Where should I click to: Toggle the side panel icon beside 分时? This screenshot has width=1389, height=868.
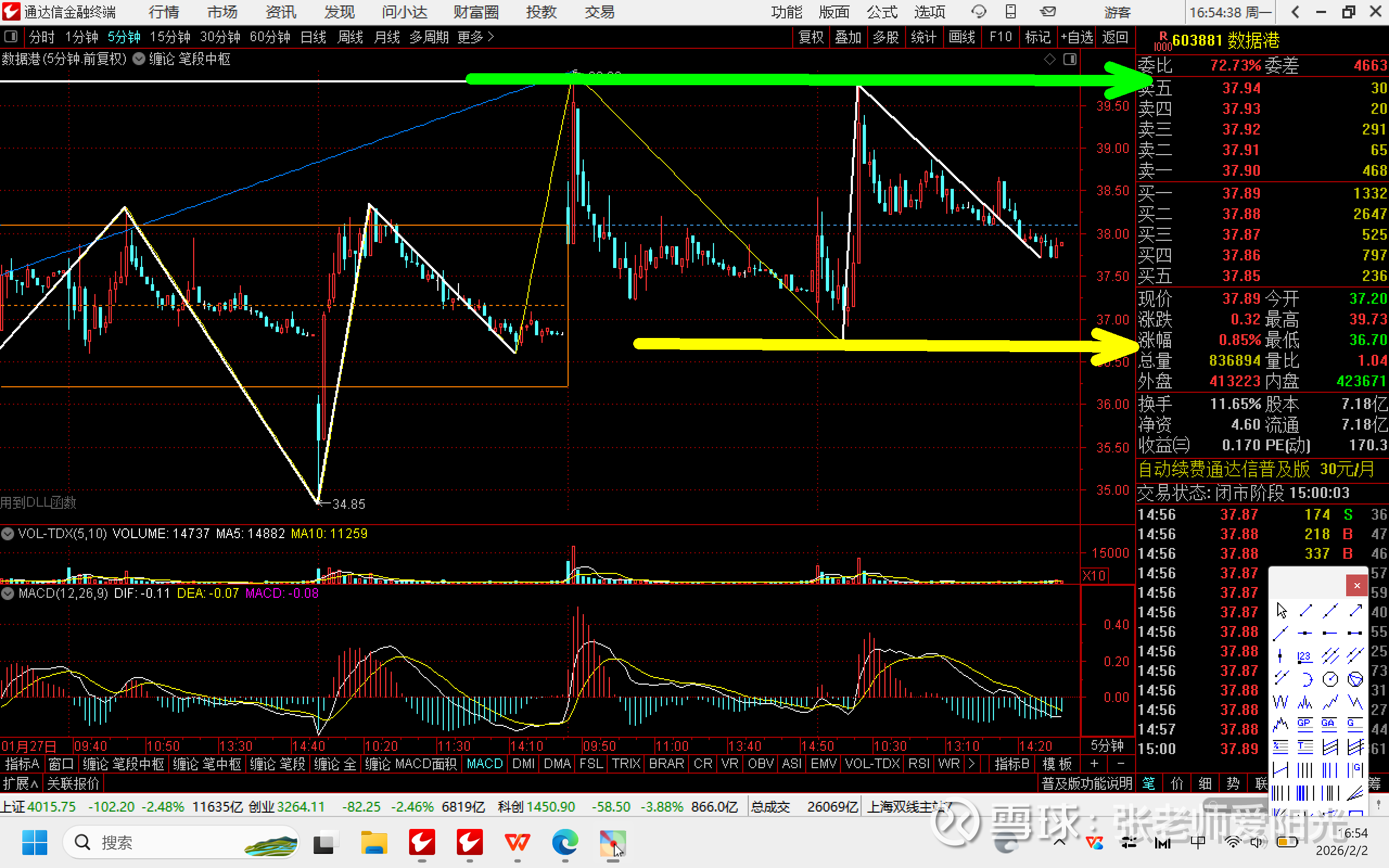(x=10, y=37)
